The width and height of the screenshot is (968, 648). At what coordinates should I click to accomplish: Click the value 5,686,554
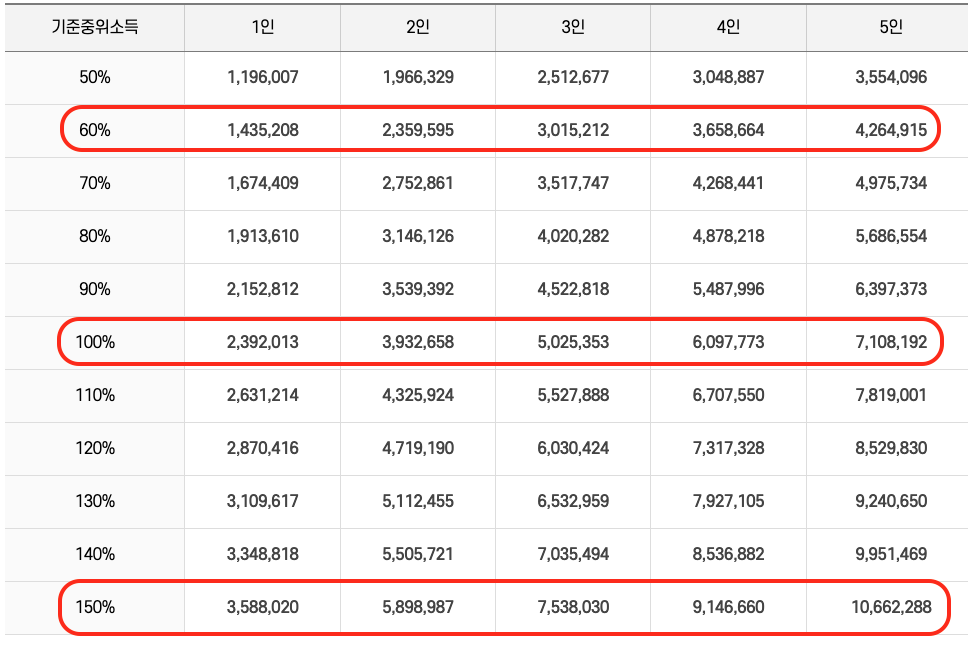pos(891,236)
